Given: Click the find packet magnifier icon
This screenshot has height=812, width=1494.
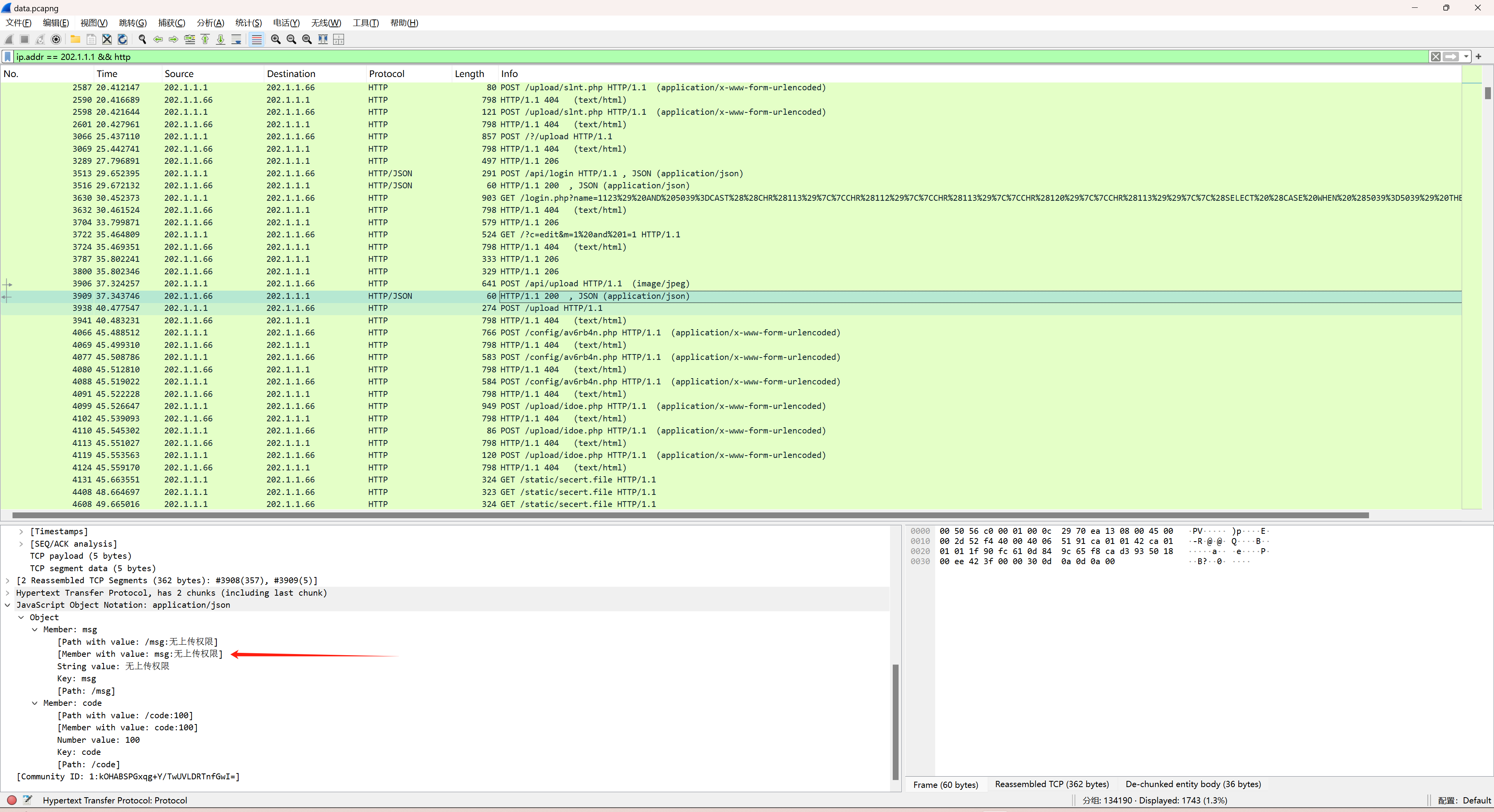Looking at the screenshot, I should pos(142,39).
